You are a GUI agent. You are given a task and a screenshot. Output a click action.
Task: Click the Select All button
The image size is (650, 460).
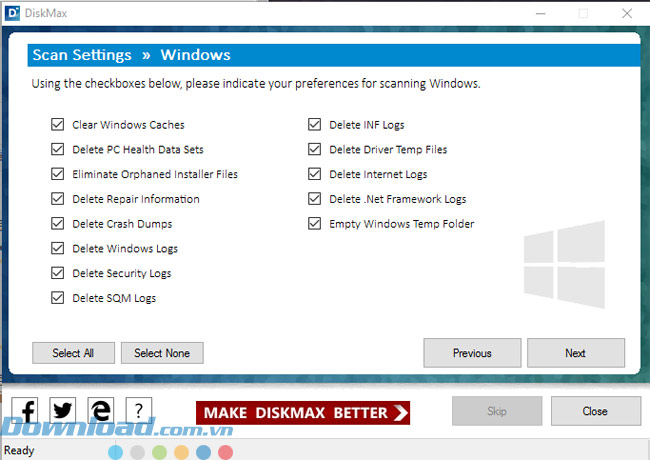(x=73, y=353)
